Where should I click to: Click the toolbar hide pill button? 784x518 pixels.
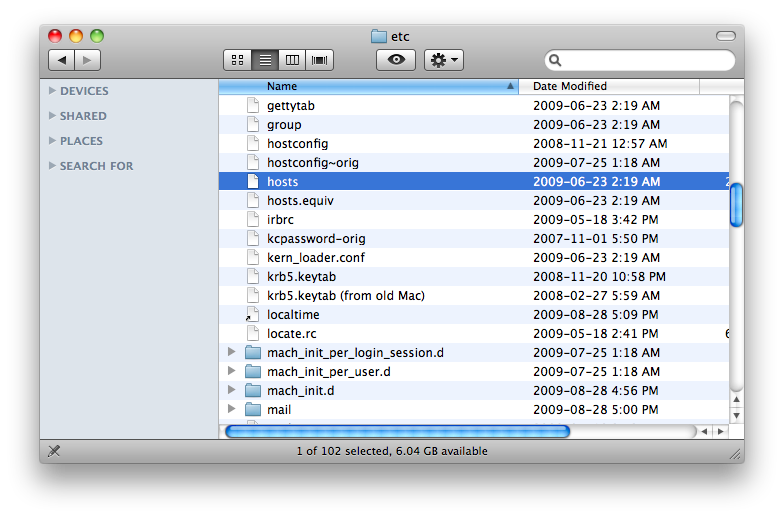pyautogui.click(x=726, y=36)
